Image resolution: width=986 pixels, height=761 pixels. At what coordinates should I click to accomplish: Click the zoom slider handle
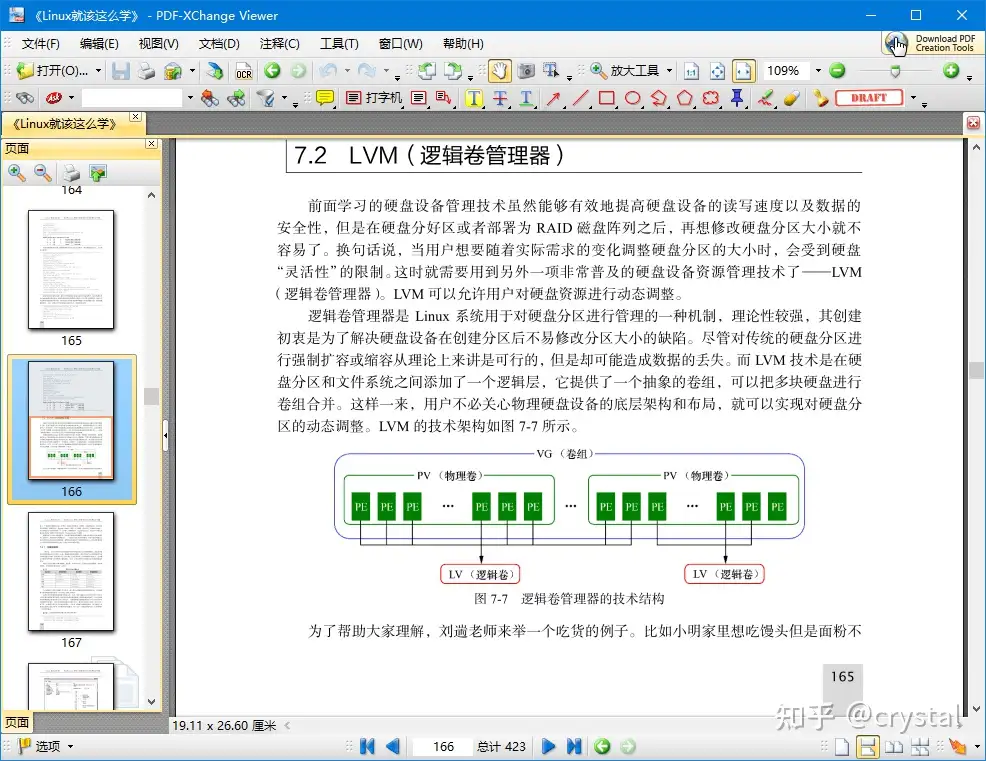click(x=895, y=71)
